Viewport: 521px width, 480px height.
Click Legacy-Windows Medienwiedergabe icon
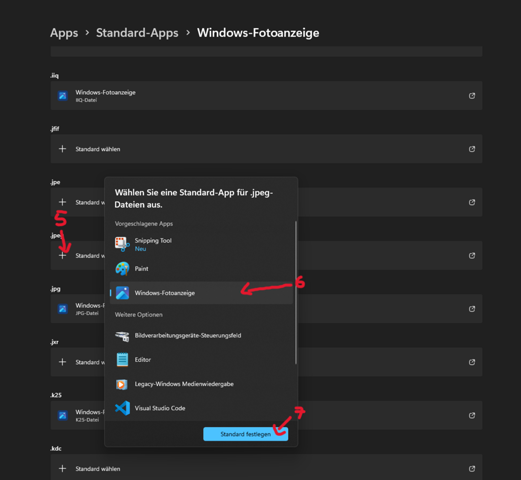point(122,384)
